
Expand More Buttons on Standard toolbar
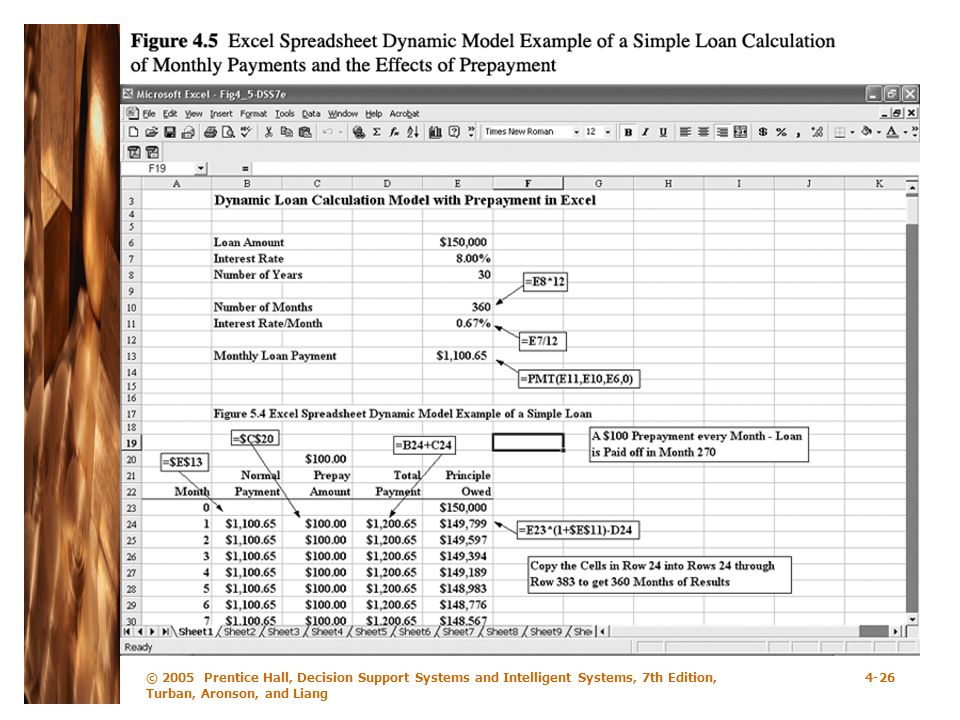tap(471, 131)
